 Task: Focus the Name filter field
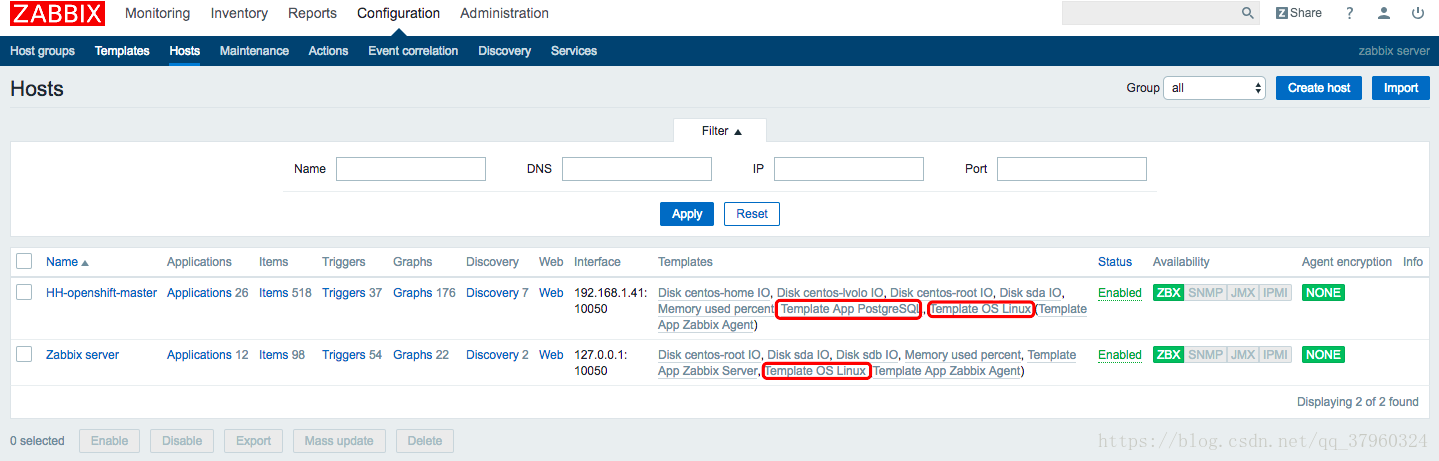pos(411,169)
